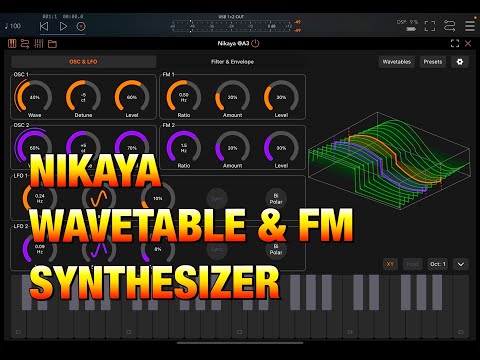The image size is (480, 360).
Task: Open the hamburger main menu
Action: click(470, 26)
